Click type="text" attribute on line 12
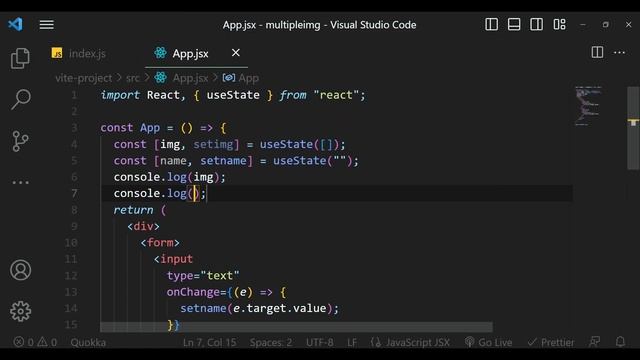640x360 pixels. (x=203, y=276)
